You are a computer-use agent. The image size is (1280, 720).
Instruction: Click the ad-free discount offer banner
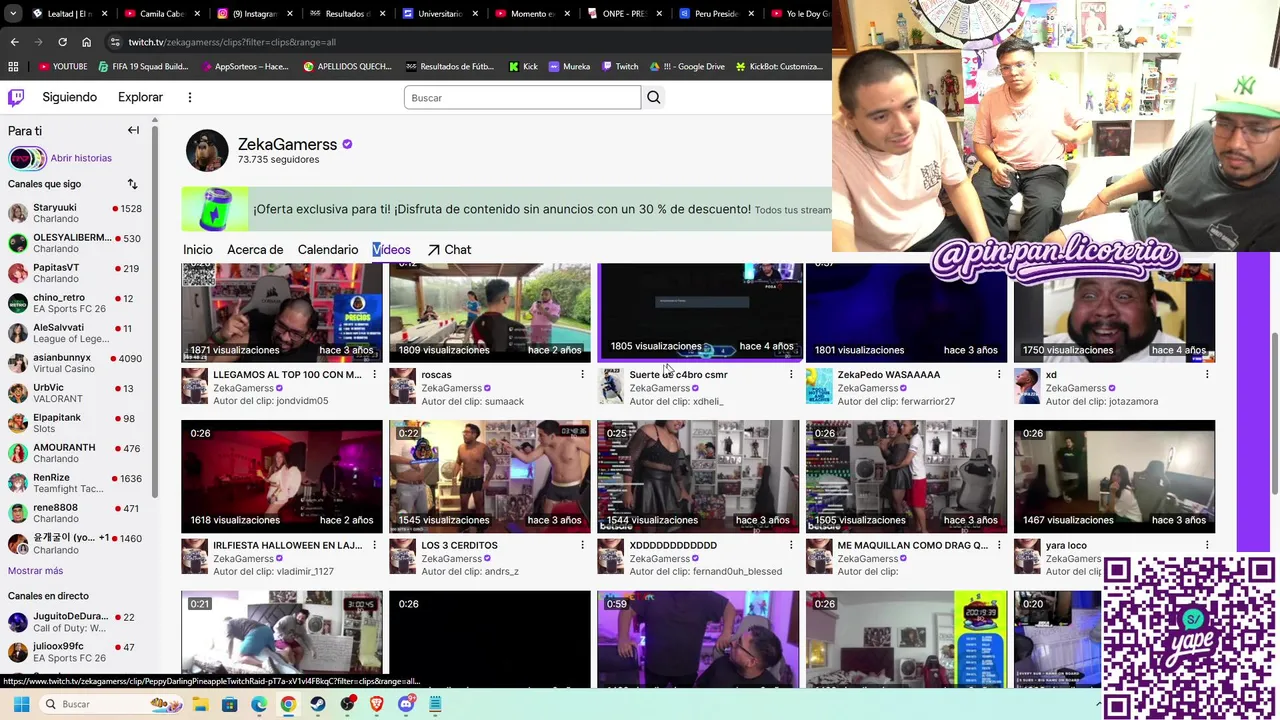click(x=506, y=209)
